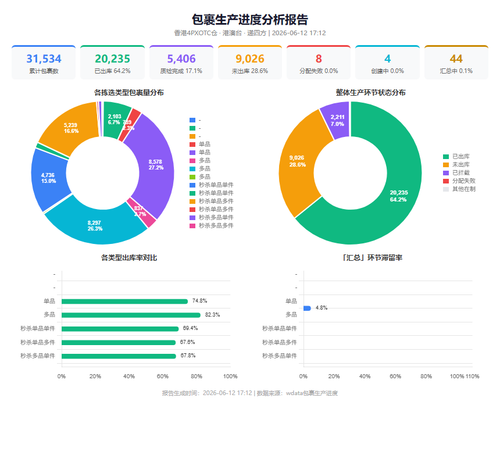The width and height of the screenshot is (500, 453).
Task: Toggle the 分配失败 legend entry
Action: (x=459, y=181)
